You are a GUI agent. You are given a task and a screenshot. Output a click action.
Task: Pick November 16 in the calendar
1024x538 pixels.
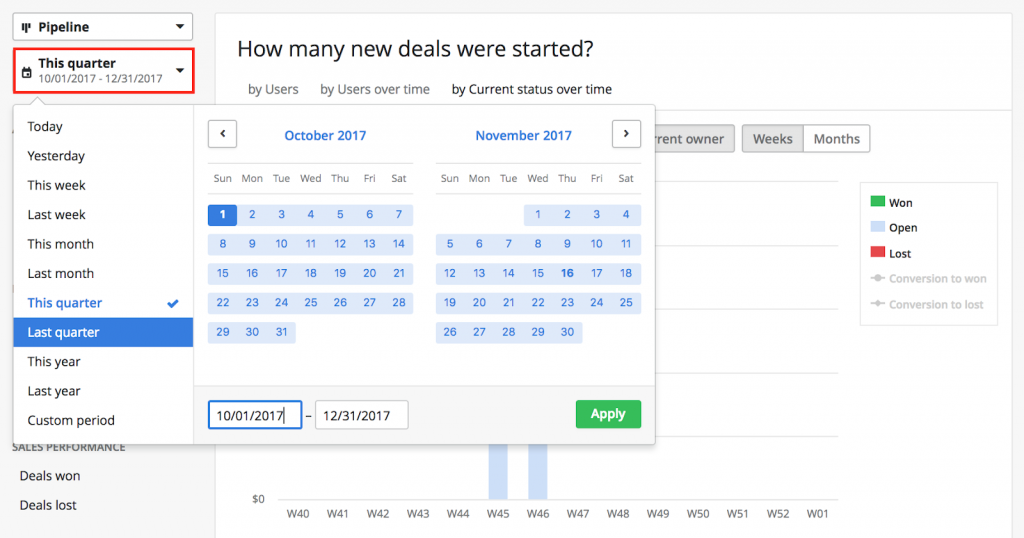point(567,273)
